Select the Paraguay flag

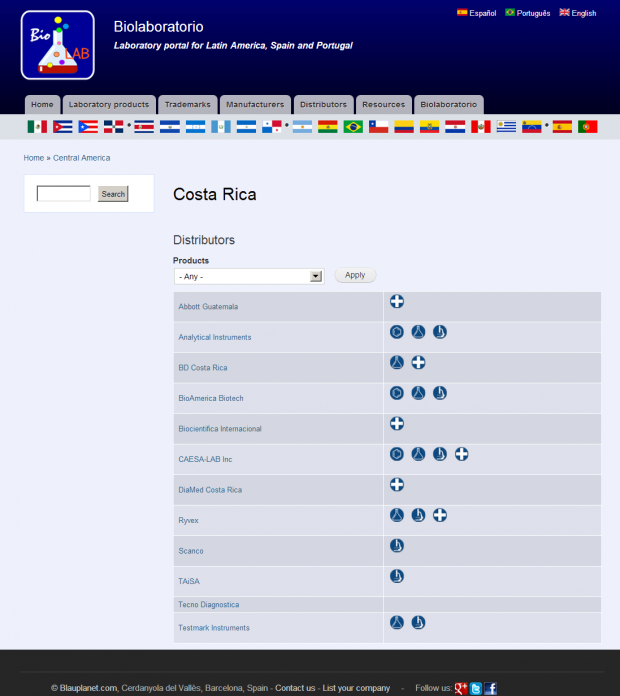pyautogui.click(x=455, y=127)
